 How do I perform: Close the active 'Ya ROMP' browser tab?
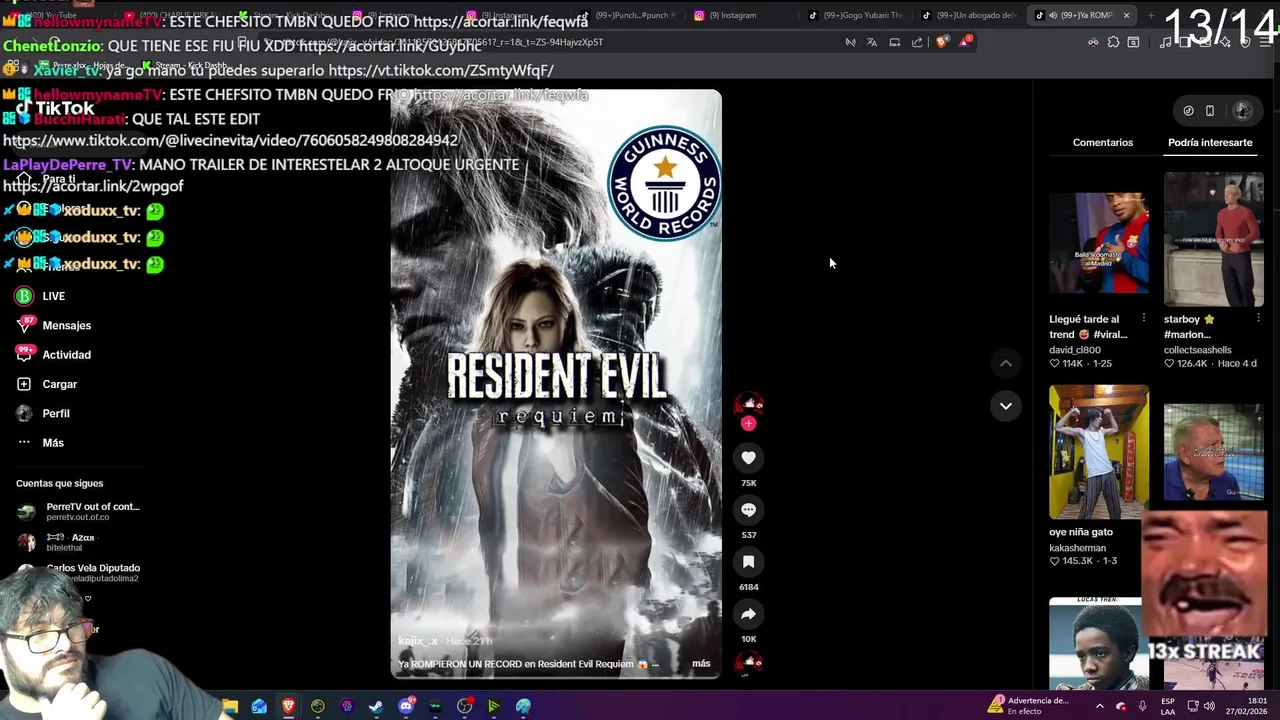click(x=1126, y=15)
